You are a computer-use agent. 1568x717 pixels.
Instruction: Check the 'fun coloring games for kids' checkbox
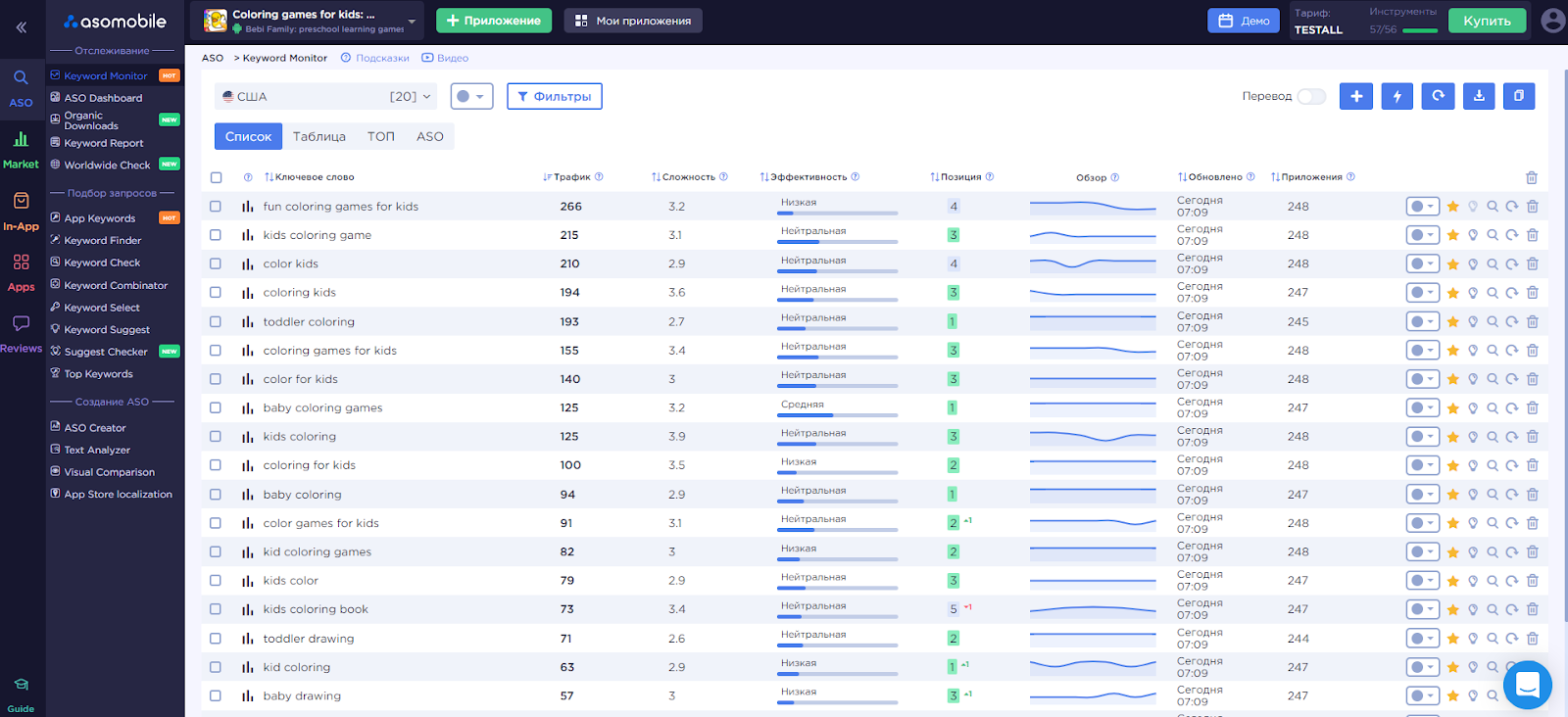[x=216, y=207]
